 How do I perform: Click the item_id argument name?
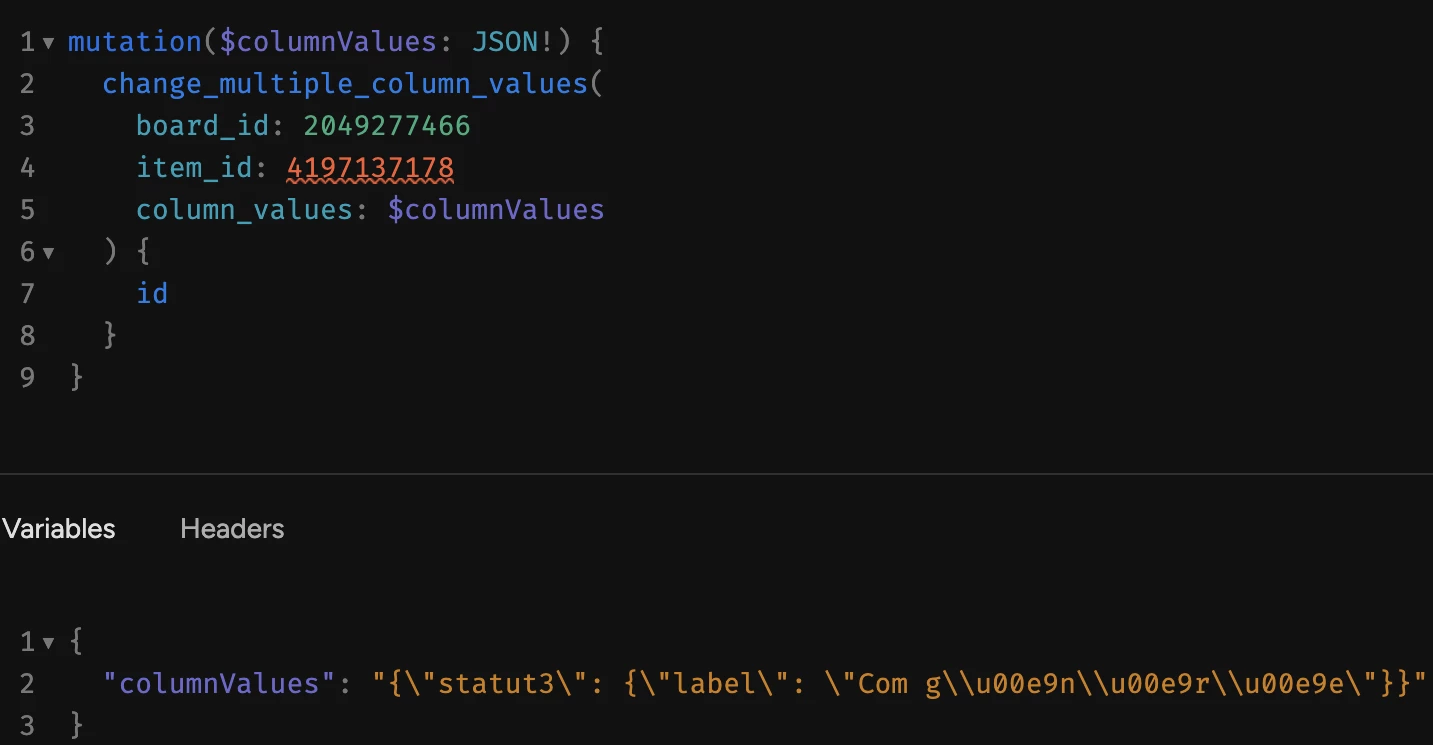pos(195,168)
